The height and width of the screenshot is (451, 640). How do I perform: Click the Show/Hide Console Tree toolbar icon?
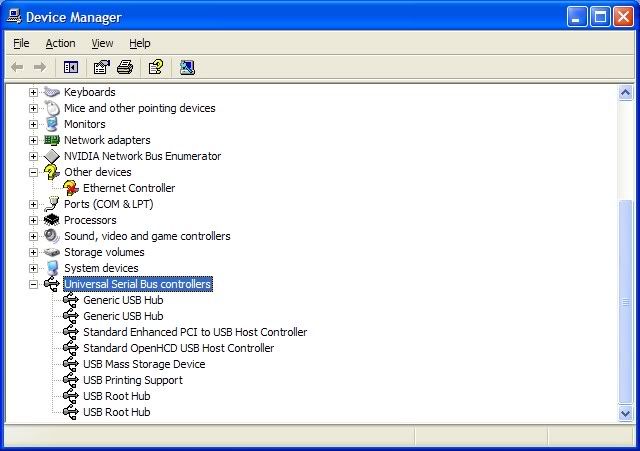pos(71,67)
